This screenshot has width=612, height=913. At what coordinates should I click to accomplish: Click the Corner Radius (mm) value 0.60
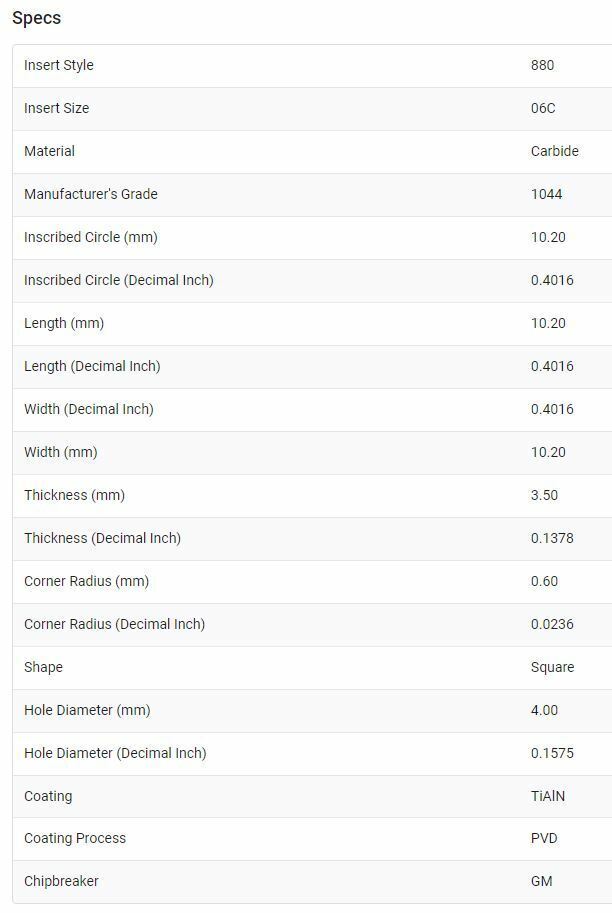click(544, 581)
